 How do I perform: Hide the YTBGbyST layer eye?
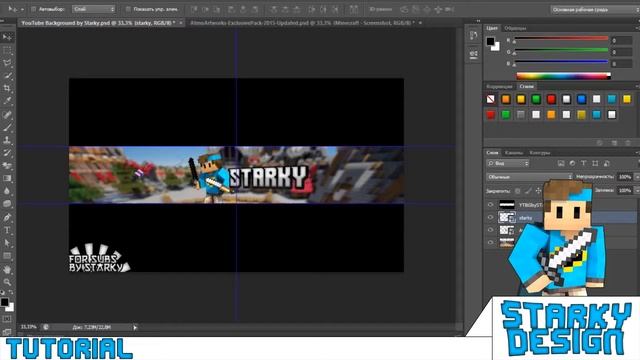(490, 204)
